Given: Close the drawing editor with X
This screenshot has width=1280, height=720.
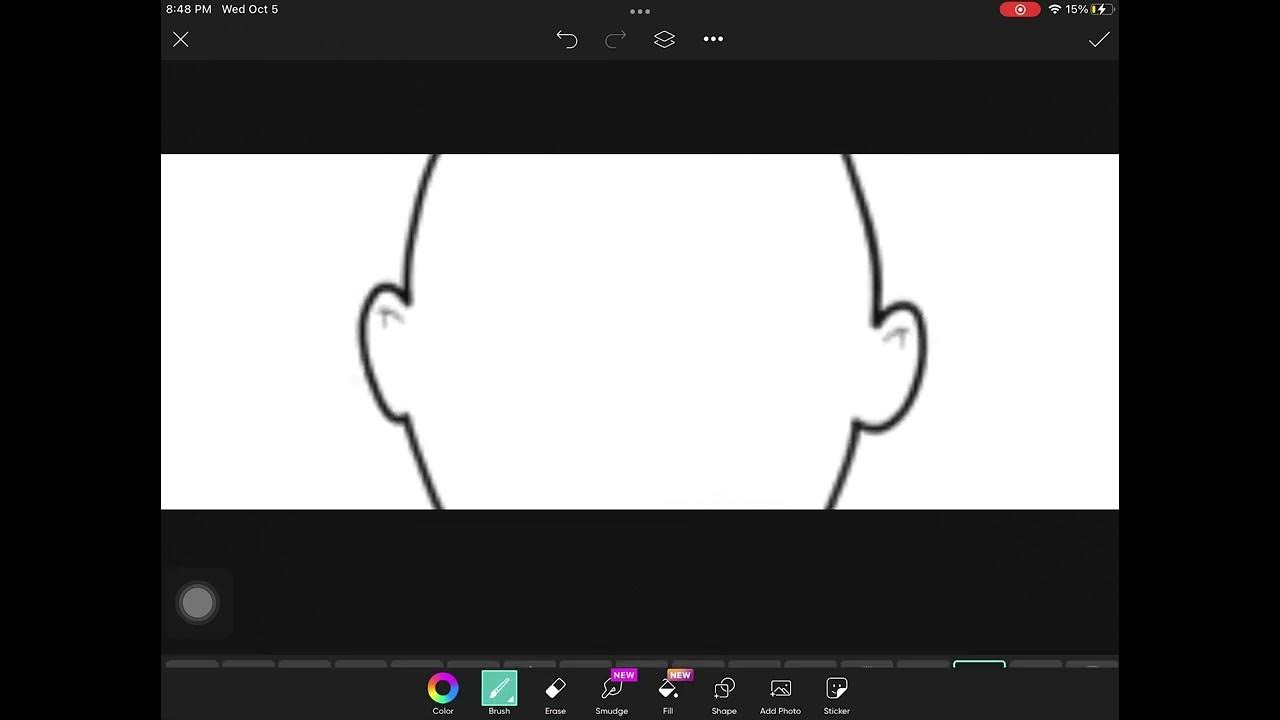Looking at the screenshot, I should pyautogui.click(x=180, y=39).
